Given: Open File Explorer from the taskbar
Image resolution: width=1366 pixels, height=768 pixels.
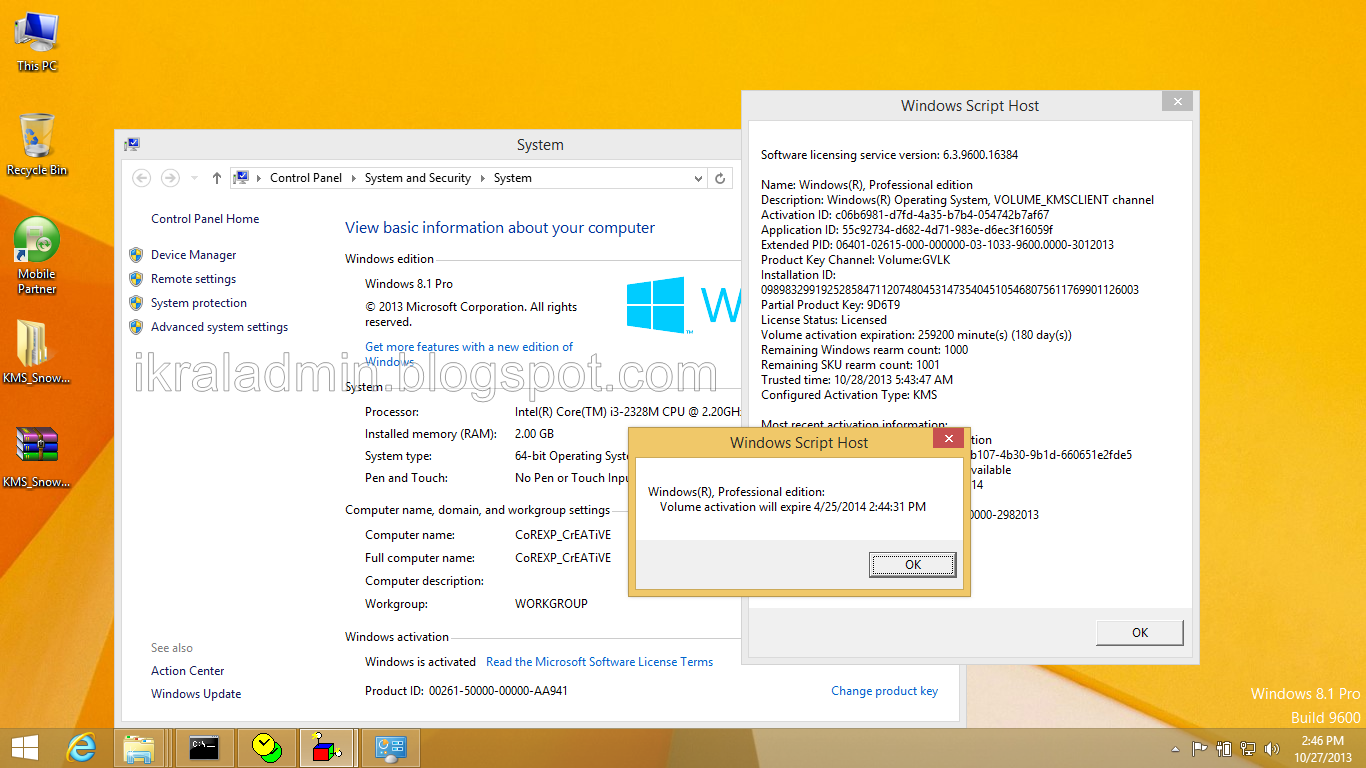Looking at the screenshot, I should point(139,747).
